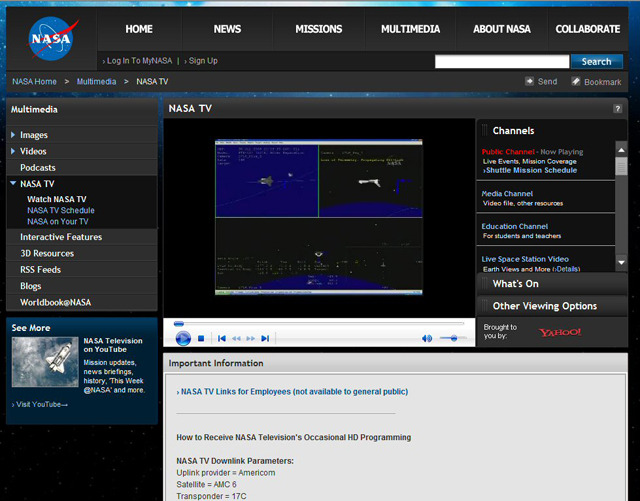Open Interactive Features
This screenshot has width=640, height=501.
tap(61, 237)
